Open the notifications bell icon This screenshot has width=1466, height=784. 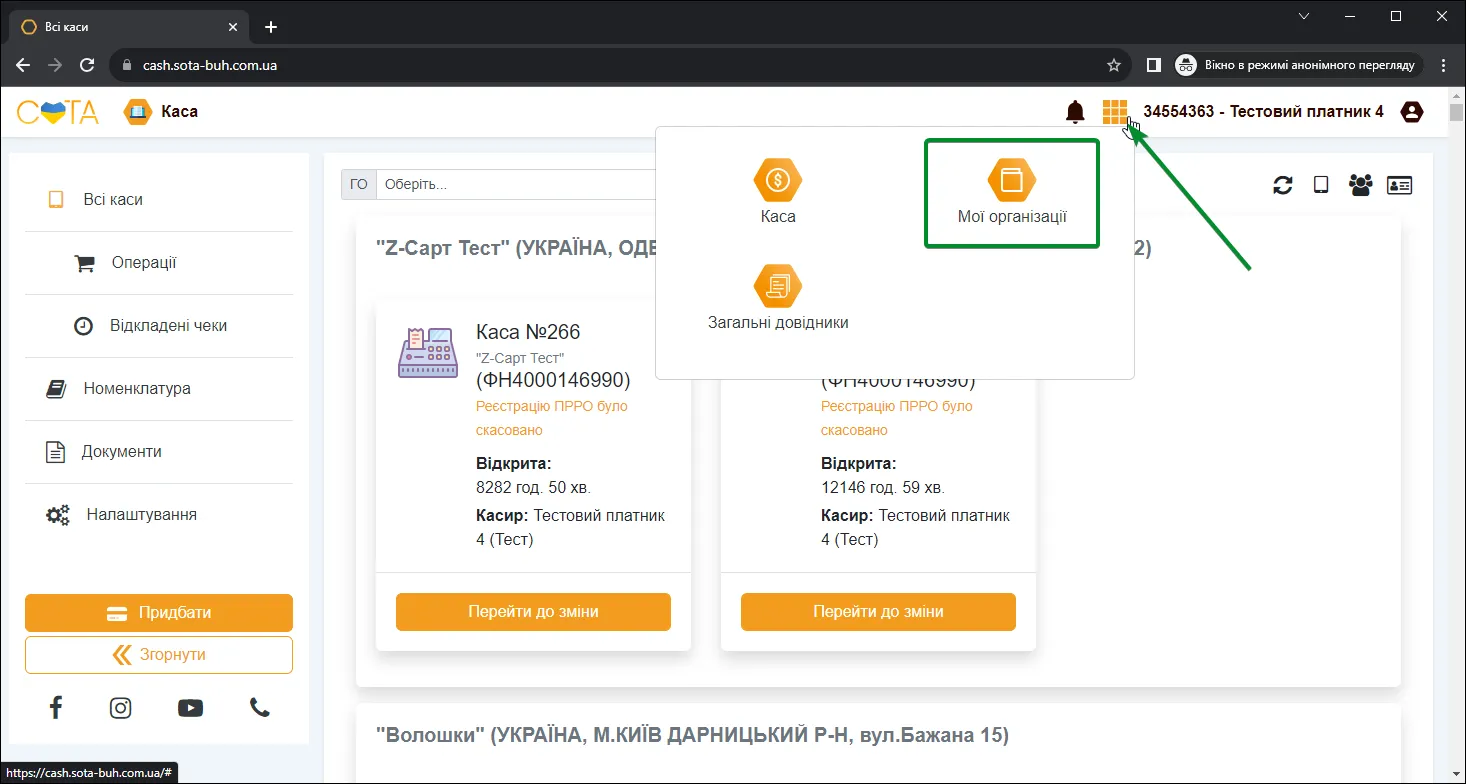(x=1075, y=112)
